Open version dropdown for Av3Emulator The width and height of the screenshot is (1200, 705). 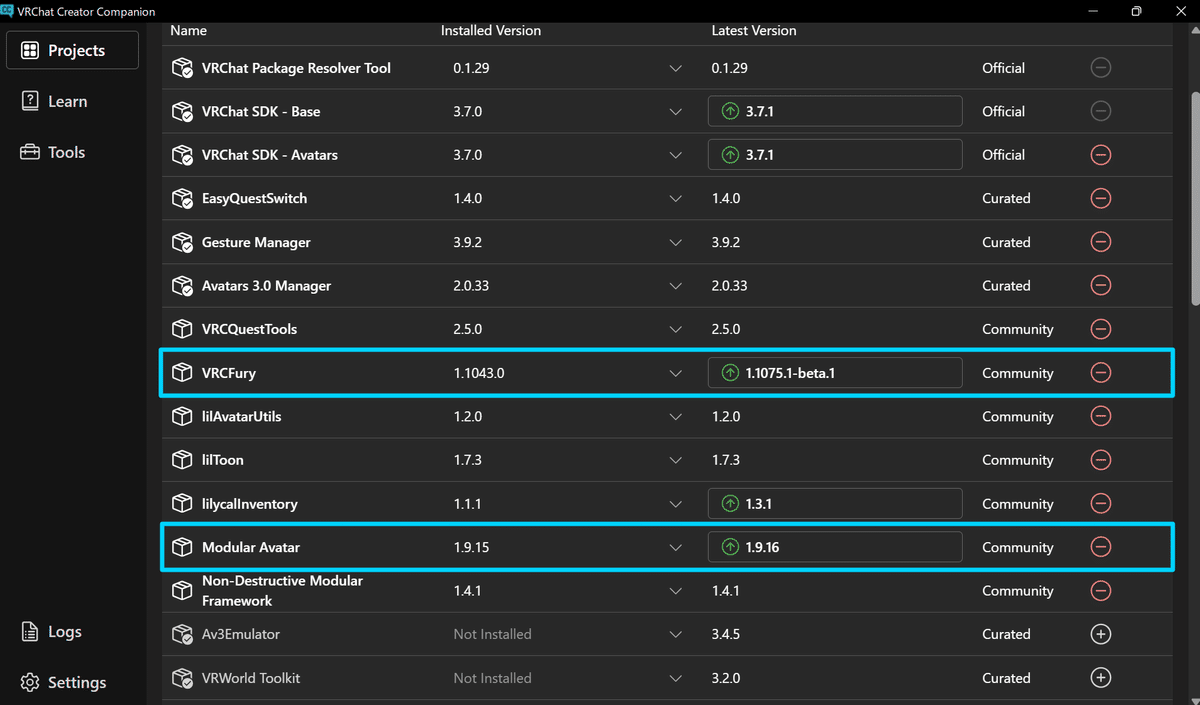pos(676,634)
